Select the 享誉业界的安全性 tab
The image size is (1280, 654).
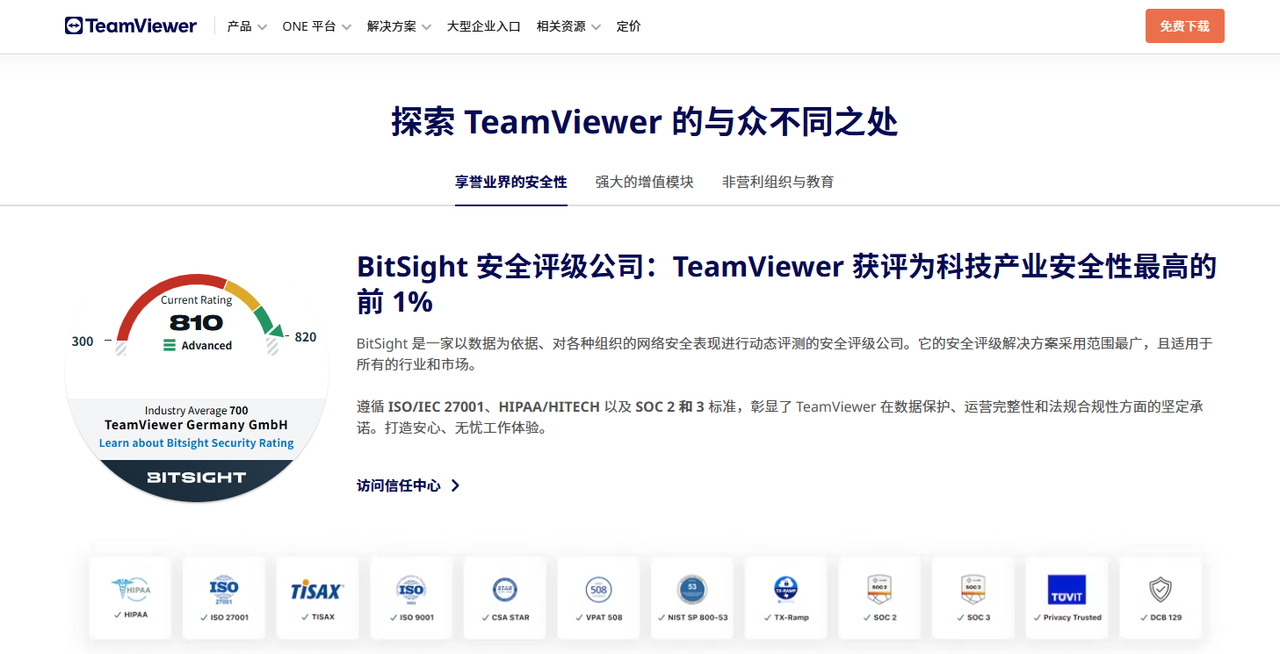(511, 182)
